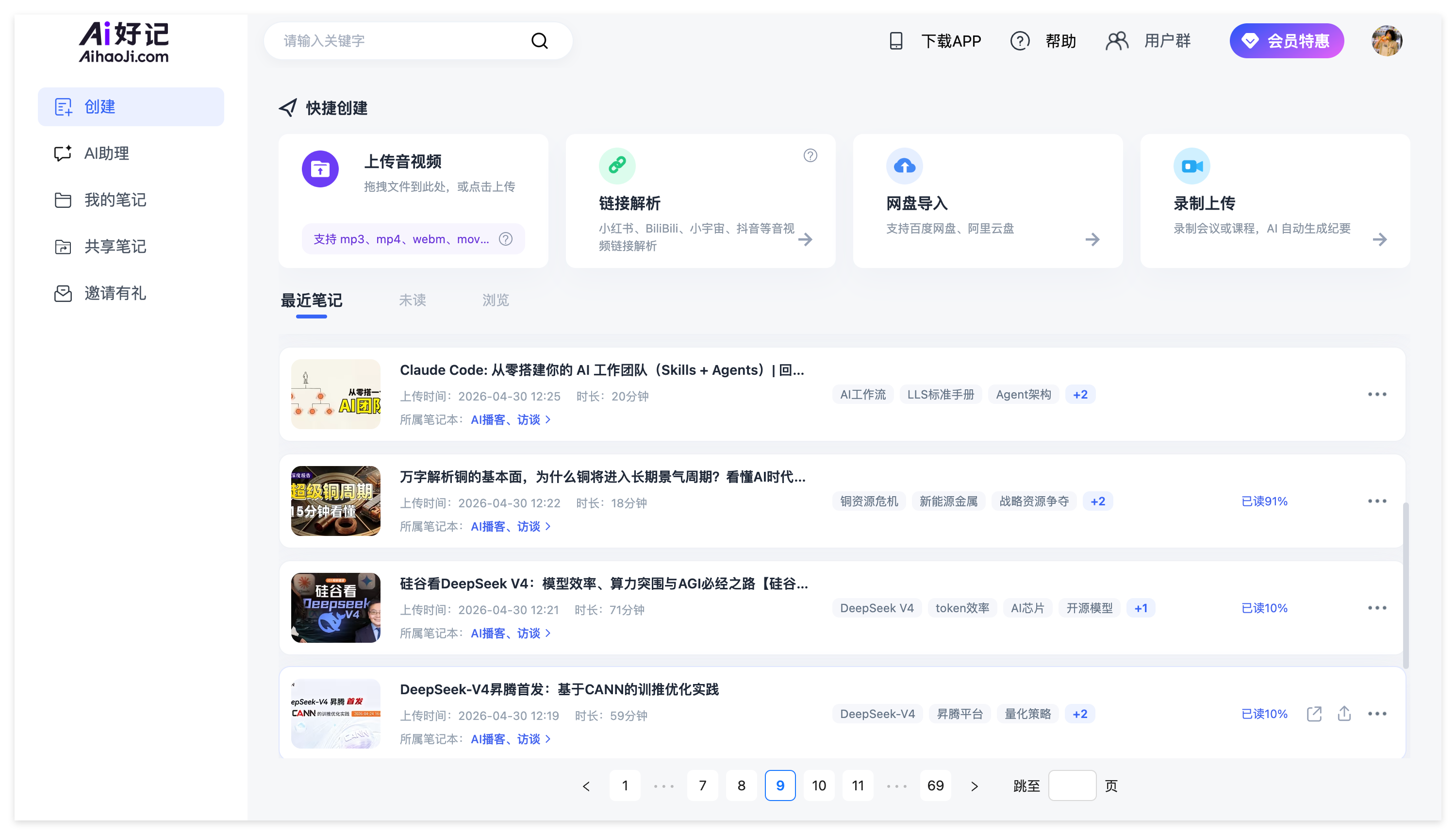
Task: Click the help icon on link parsing card
Action: 810,155
